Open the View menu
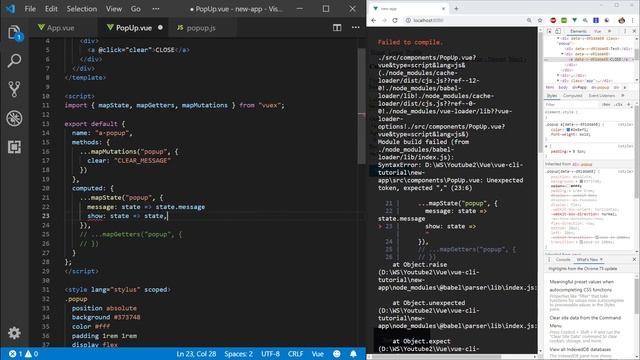The width and height of the screenshot is (640, 360). [x=114, y=9]
